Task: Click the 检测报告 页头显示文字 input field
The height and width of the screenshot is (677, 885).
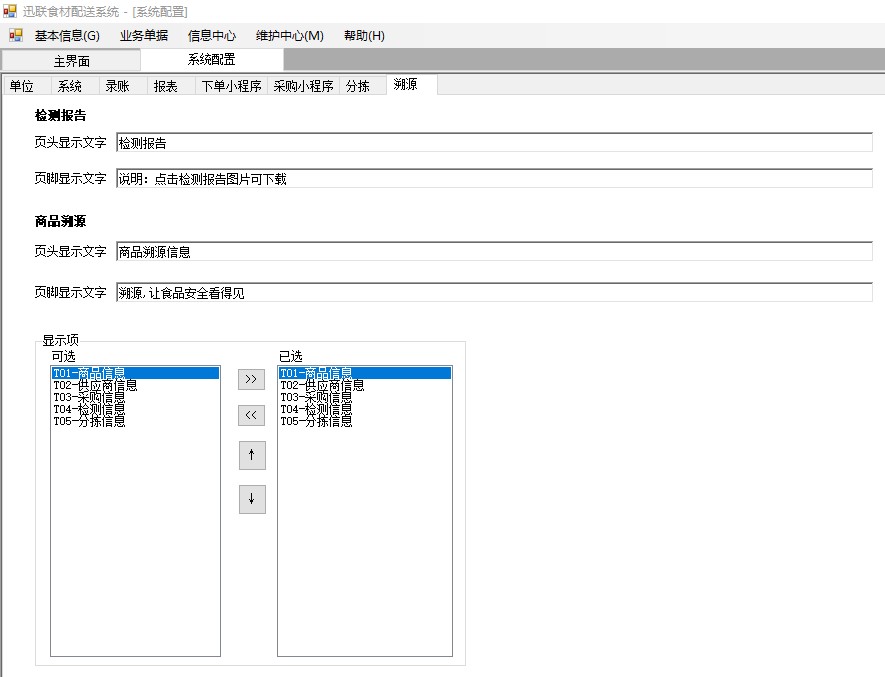Action: (x=494, y=142)
